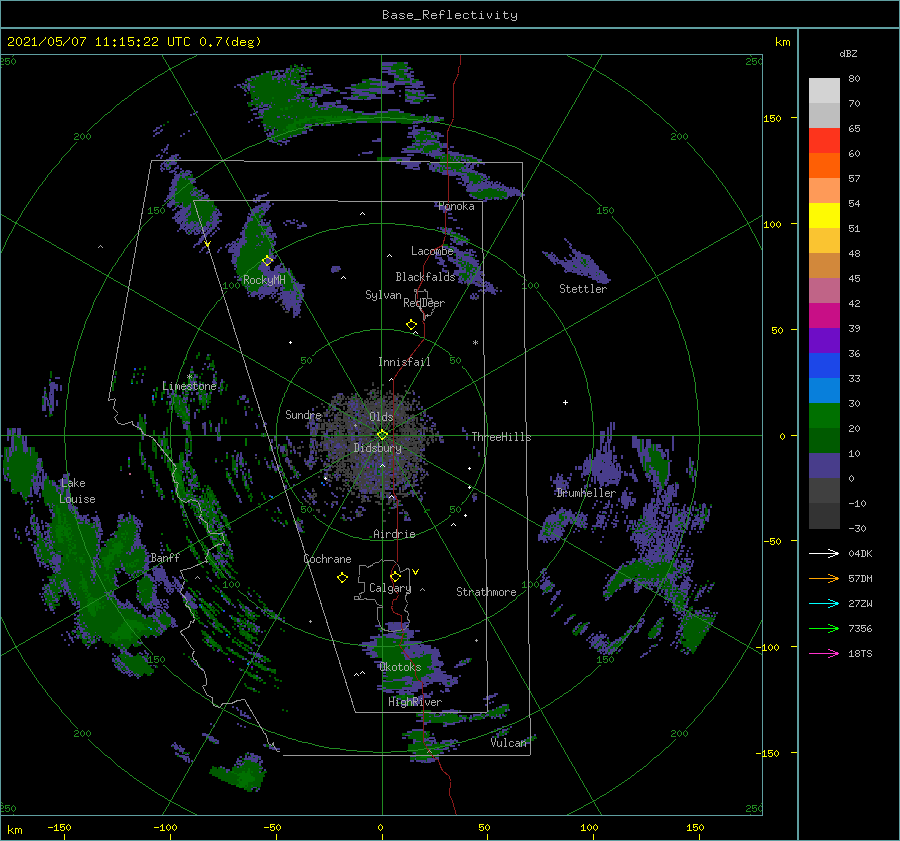Click the Didsbury label

click(x=377, y=448)
